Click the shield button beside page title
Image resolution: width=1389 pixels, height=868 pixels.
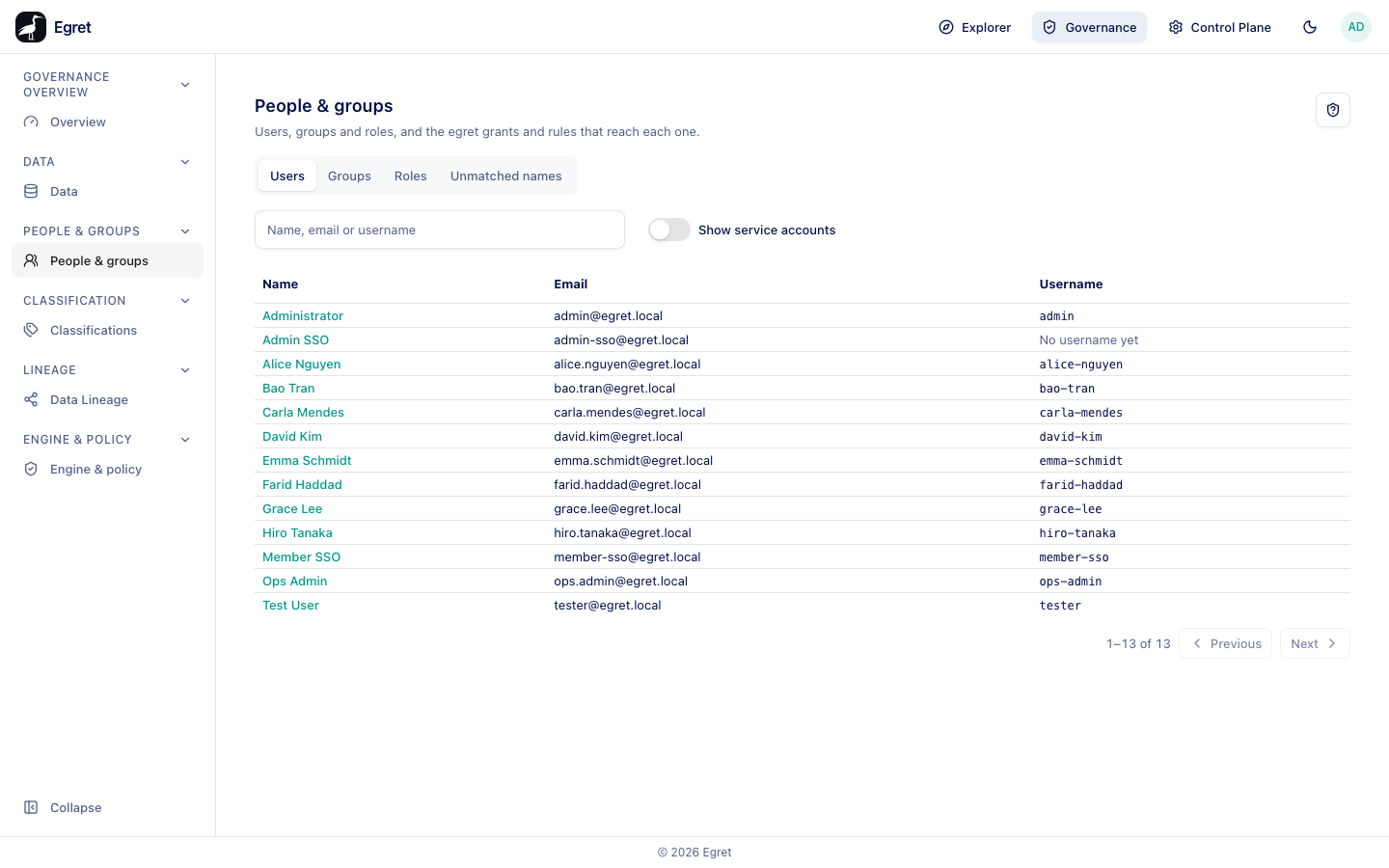click(x=1333, y=110)
